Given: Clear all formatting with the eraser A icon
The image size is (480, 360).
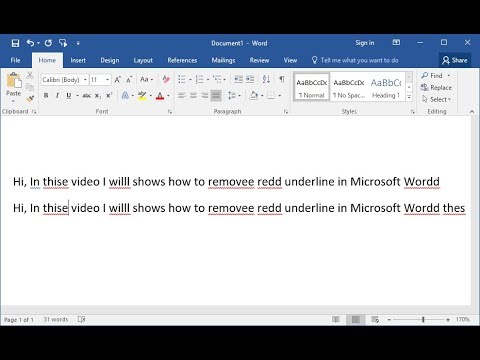Looking at the screenshot, I should [x=166, y=80].
